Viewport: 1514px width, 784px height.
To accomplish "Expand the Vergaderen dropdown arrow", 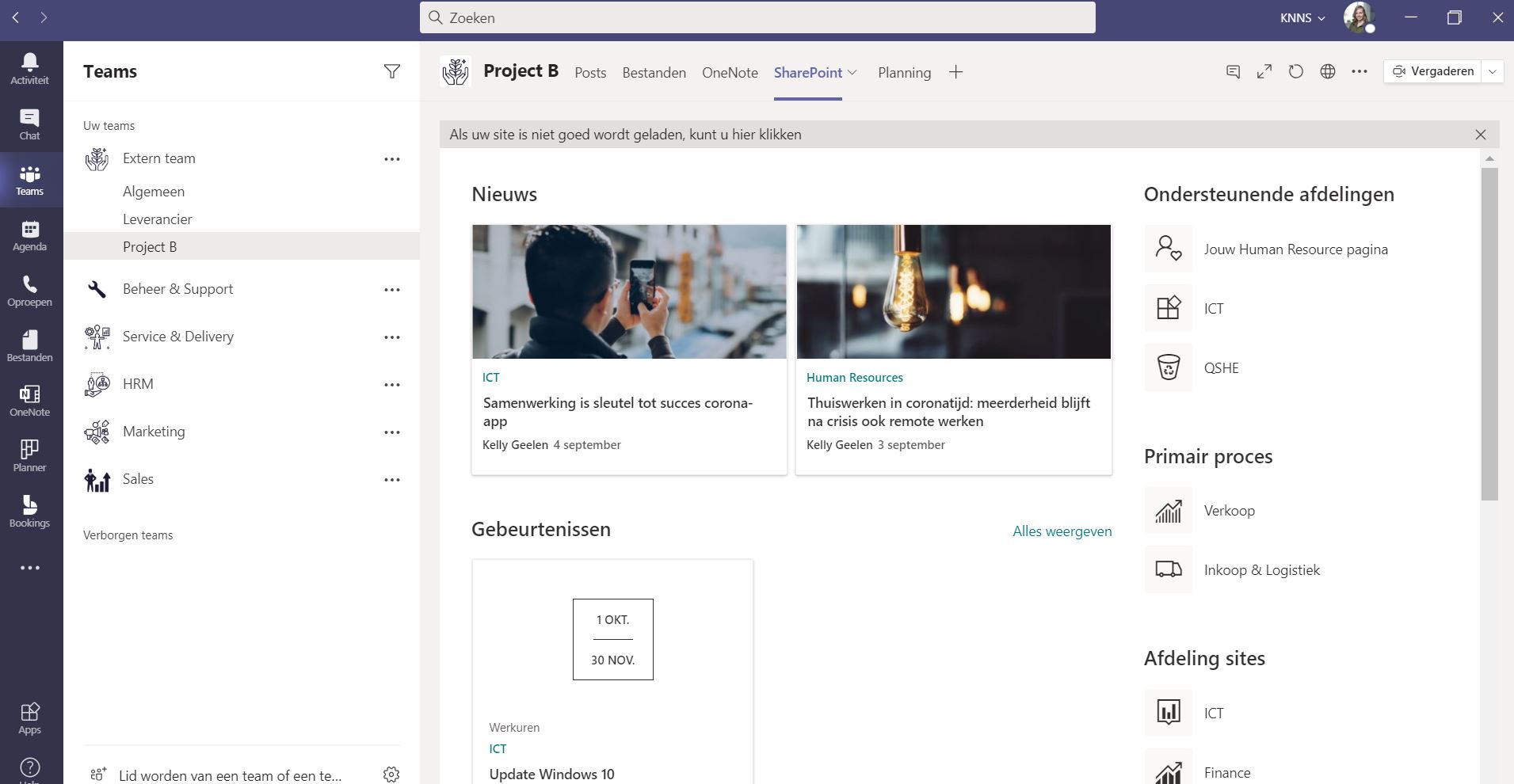I will (1494, 71).
